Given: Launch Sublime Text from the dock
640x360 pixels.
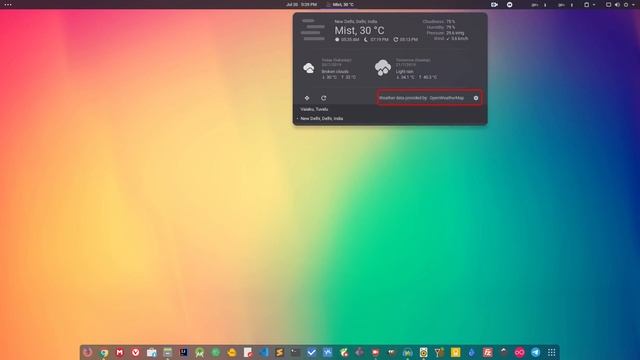Looking at the screenshot, I should 280,352.
